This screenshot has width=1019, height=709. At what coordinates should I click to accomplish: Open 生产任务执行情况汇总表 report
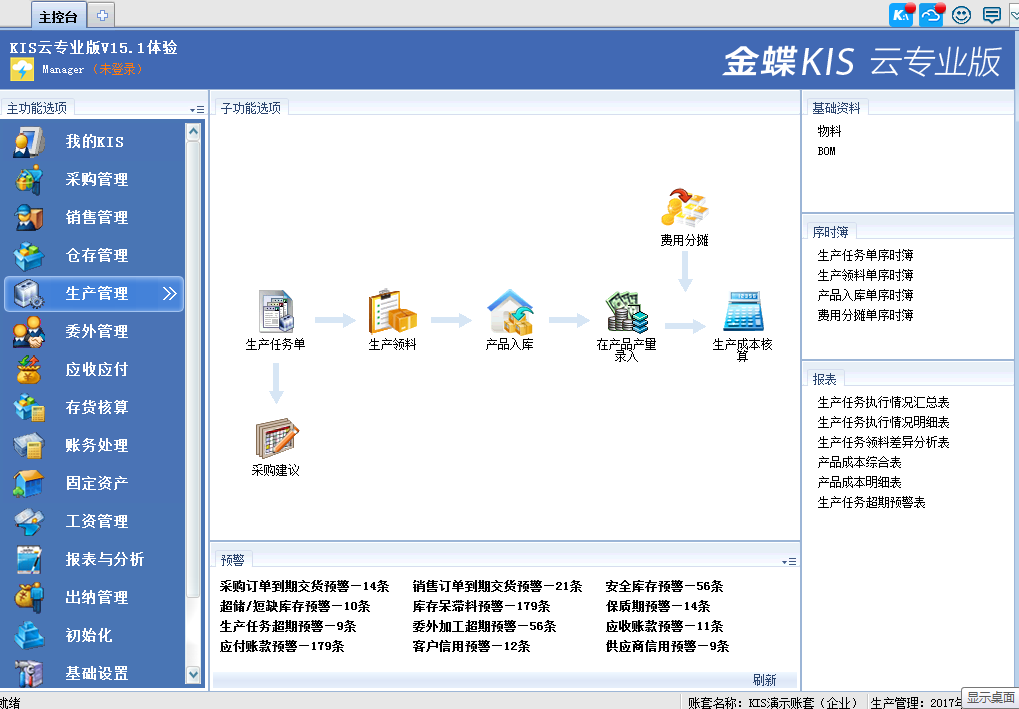click(x=883, y=402)
